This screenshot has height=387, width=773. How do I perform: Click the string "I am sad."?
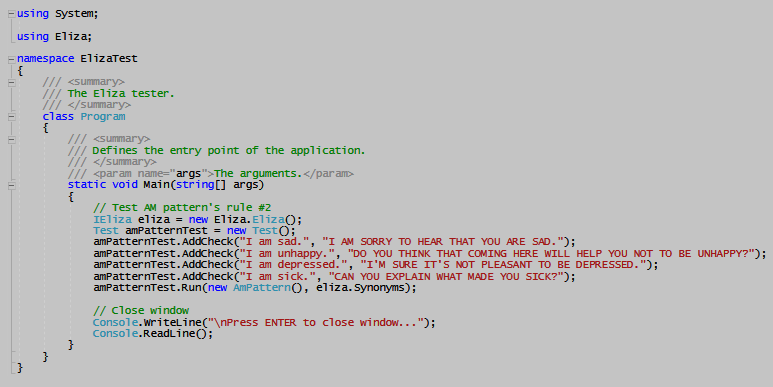coord(275,242)
